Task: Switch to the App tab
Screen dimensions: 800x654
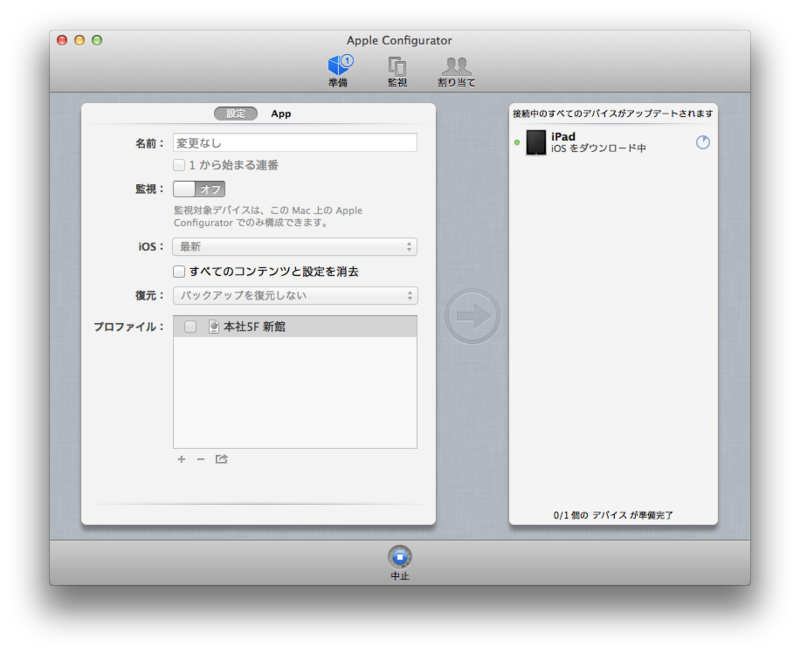Action: (x=281, y=114)
